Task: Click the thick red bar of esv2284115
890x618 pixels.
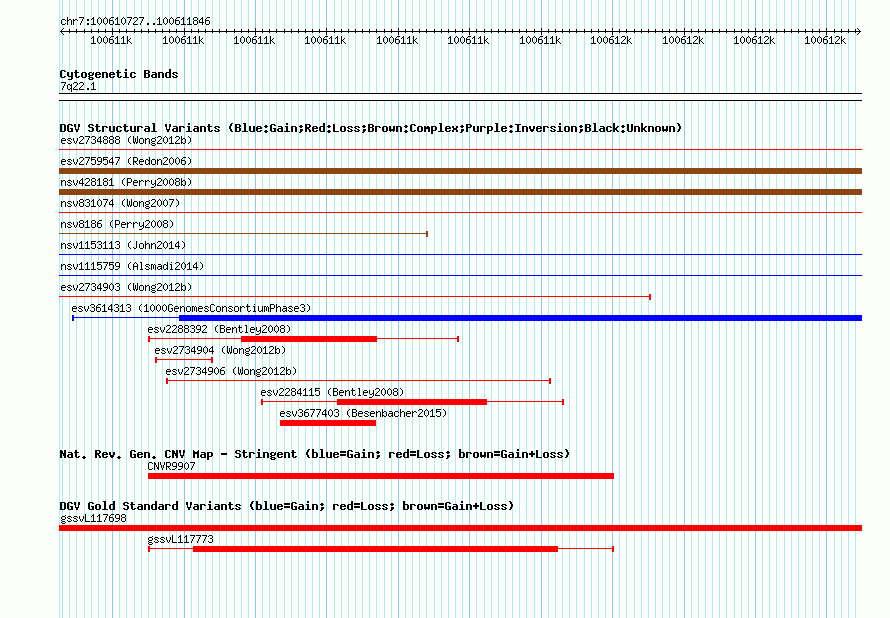Action: (x=412, y=402)
